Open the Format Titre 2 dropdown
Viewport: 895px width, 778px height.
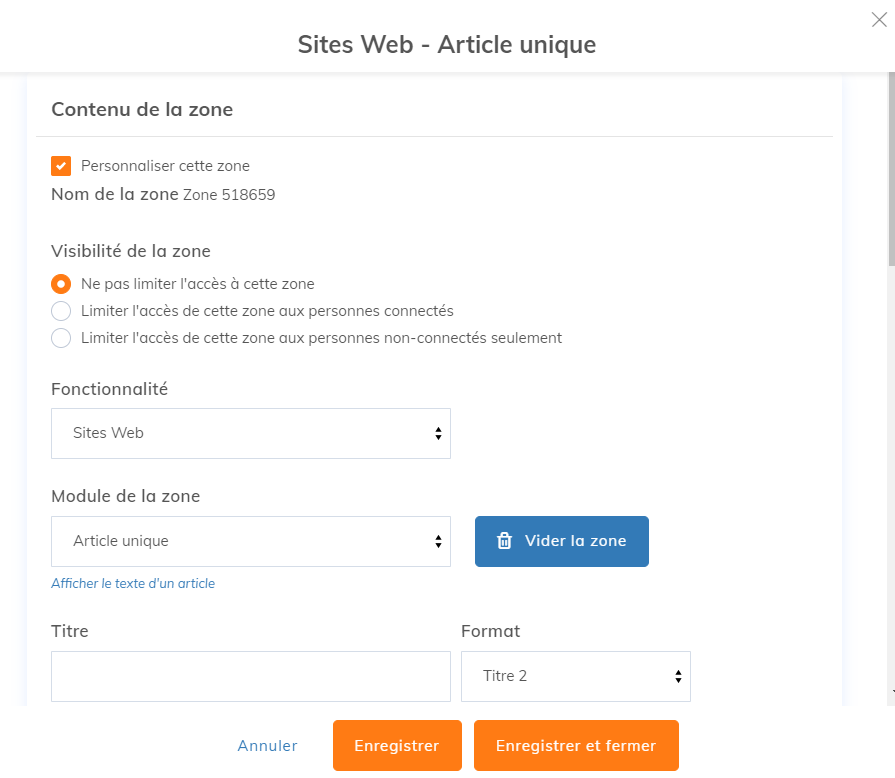click(x=575, y=676)
